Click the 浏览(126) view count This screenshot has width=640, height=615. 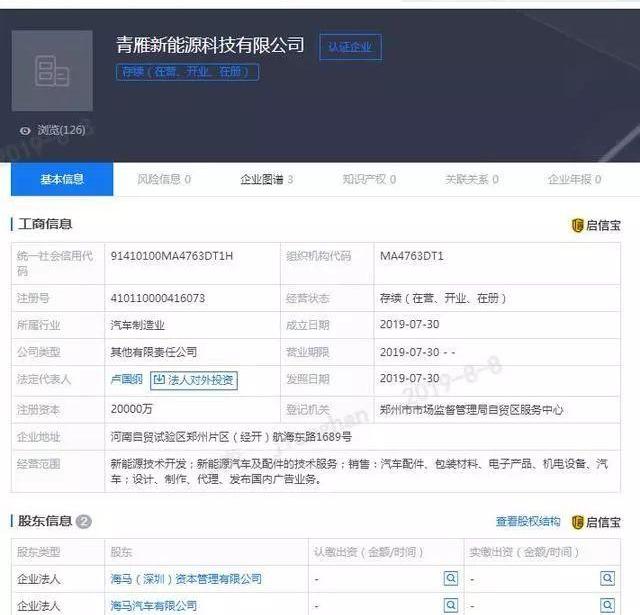pyautogui.click(x=62, y=130)
